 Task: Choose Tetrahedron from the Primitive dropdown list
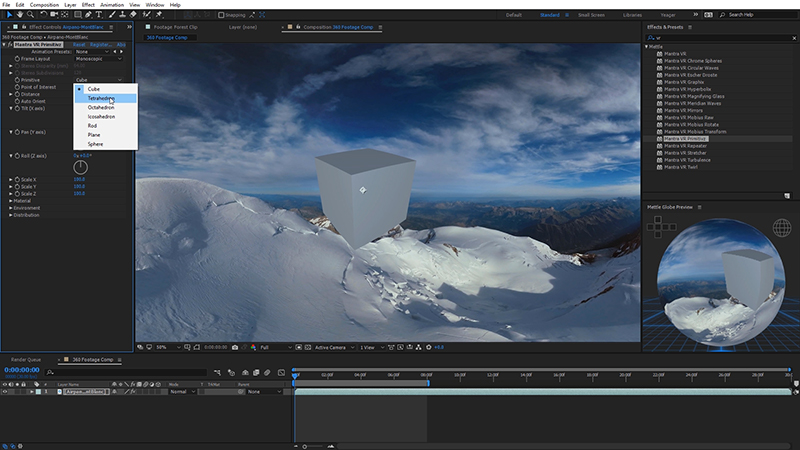point(100,98)
